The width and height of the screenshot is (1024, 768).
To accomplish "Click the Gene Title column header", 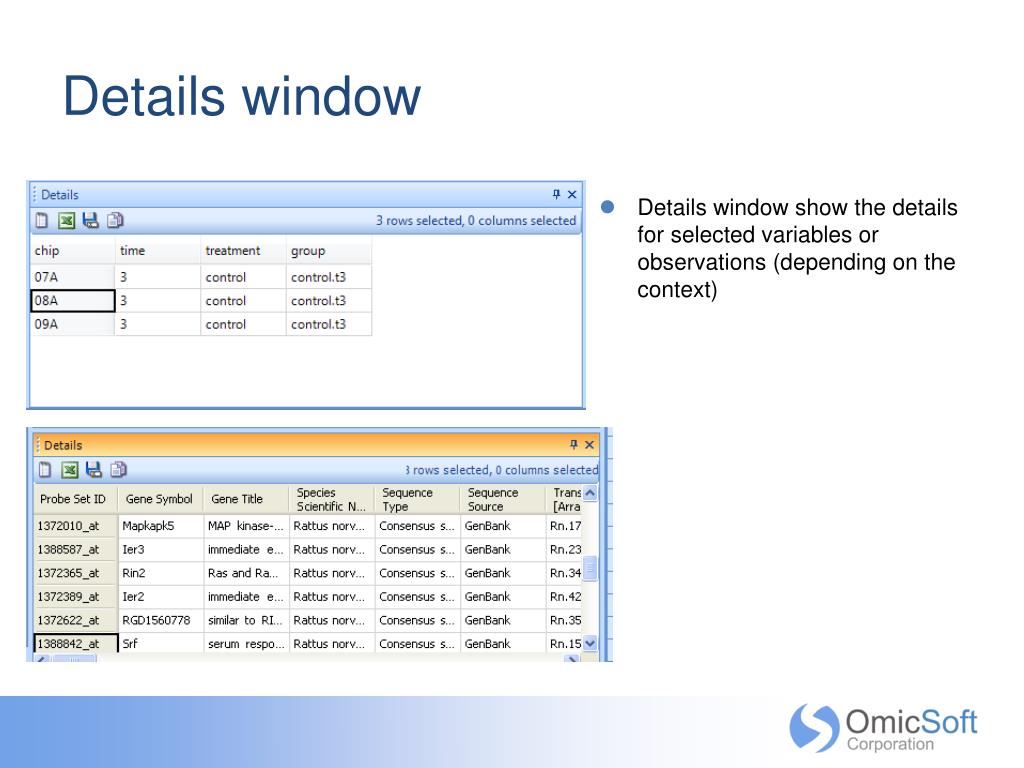I will point(246,499).
